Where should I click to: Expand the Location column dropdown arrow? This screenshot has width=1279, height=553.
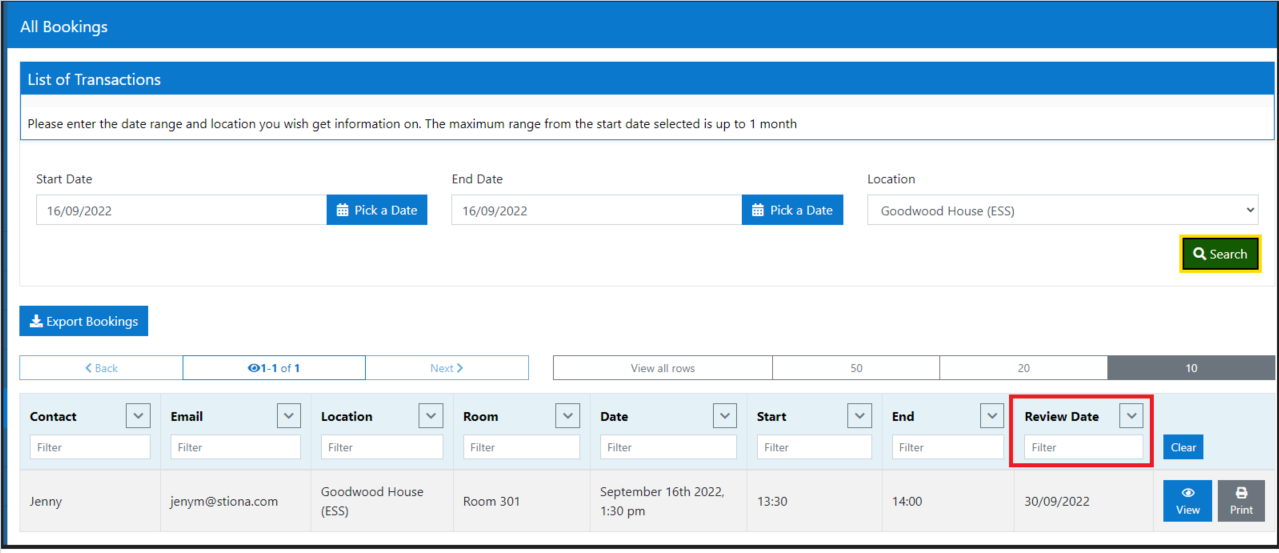(431, 416)
